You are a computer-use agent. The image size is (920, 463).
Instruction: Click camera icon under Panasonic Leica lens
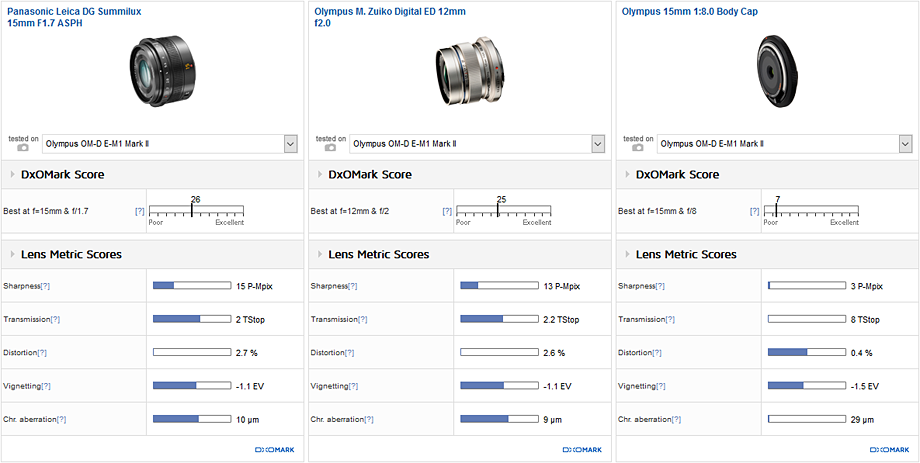pos(23,148)
